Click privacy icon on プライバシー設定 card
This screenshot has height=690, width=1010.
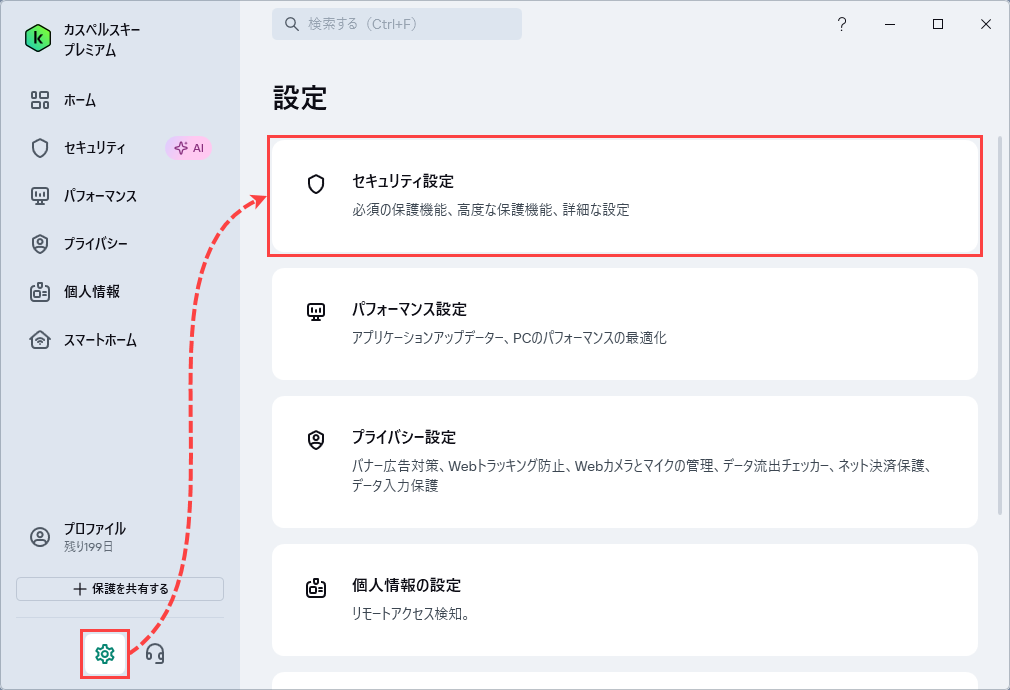pos(316,440)
